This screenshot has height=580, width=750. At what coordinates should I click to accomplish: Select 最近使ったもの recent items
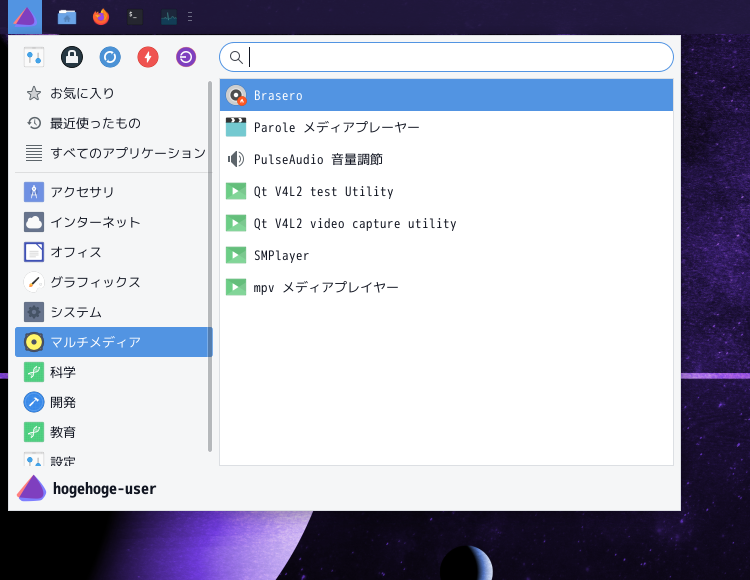(x=113, y=123)
